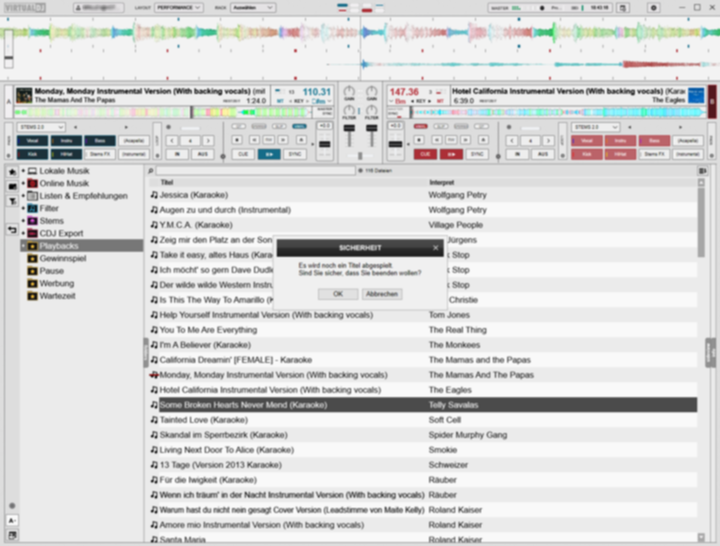The width and height of the screenshot is (720, 546).
Task: Confirm the dialog with OK
Action: pyautogui.click(x=338, y=294)
